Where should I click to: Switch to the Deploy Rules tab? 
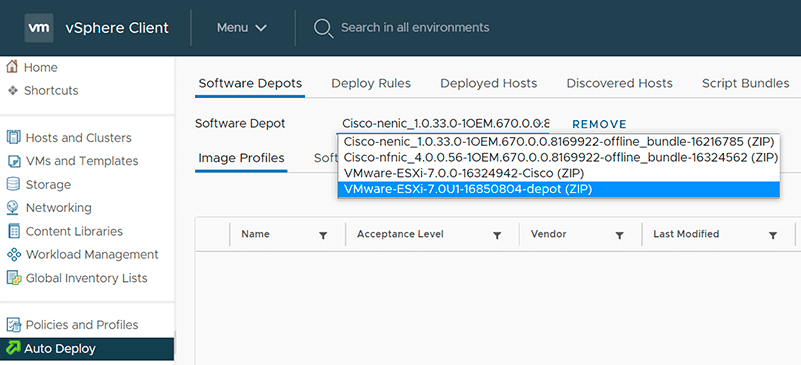[371, 83]
